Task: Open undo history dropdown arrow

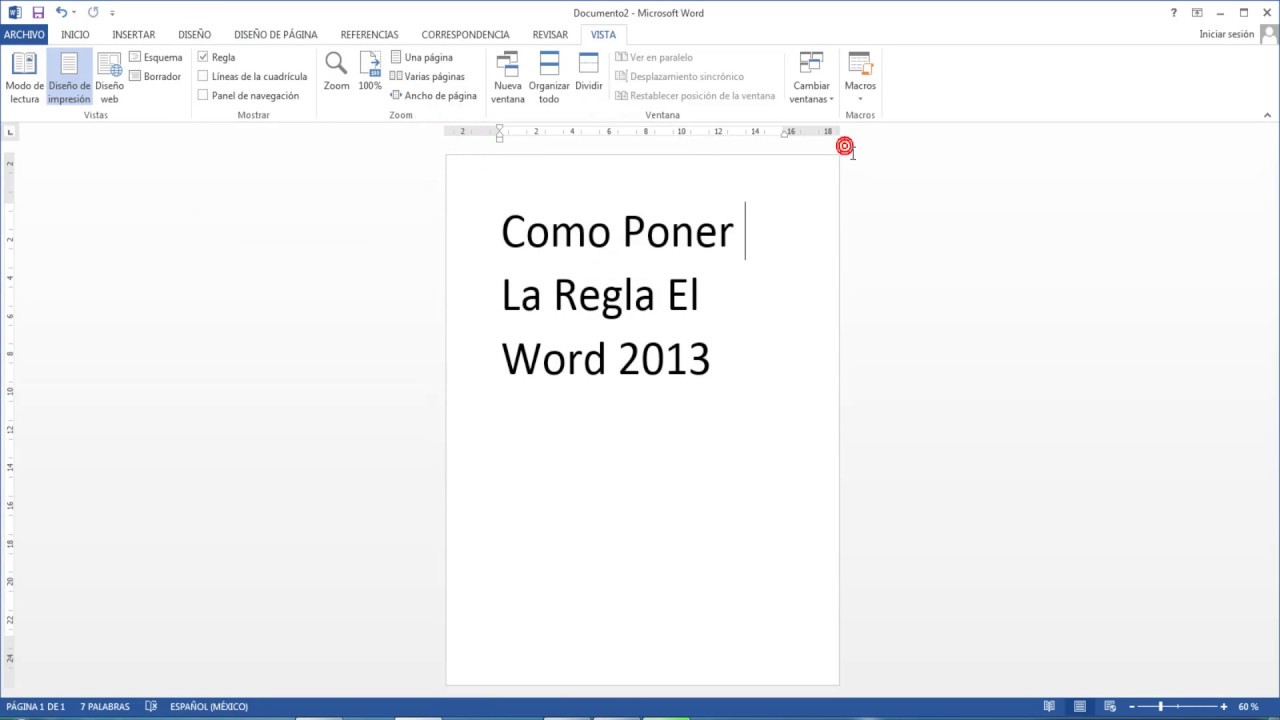Action: pyautogui.click(x=75, y=13)
